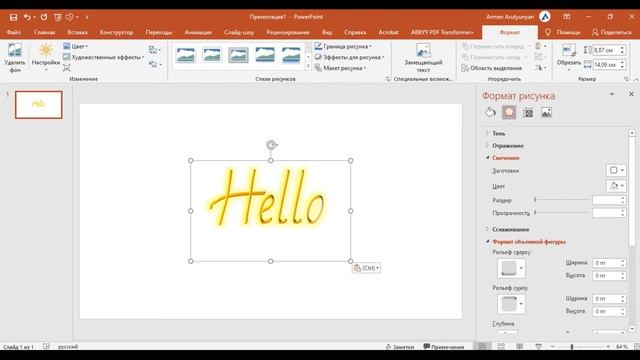Open glow Заготовки presets dropdown
Viewport: 640px width, 360px height.
click(x=616, y=170)
